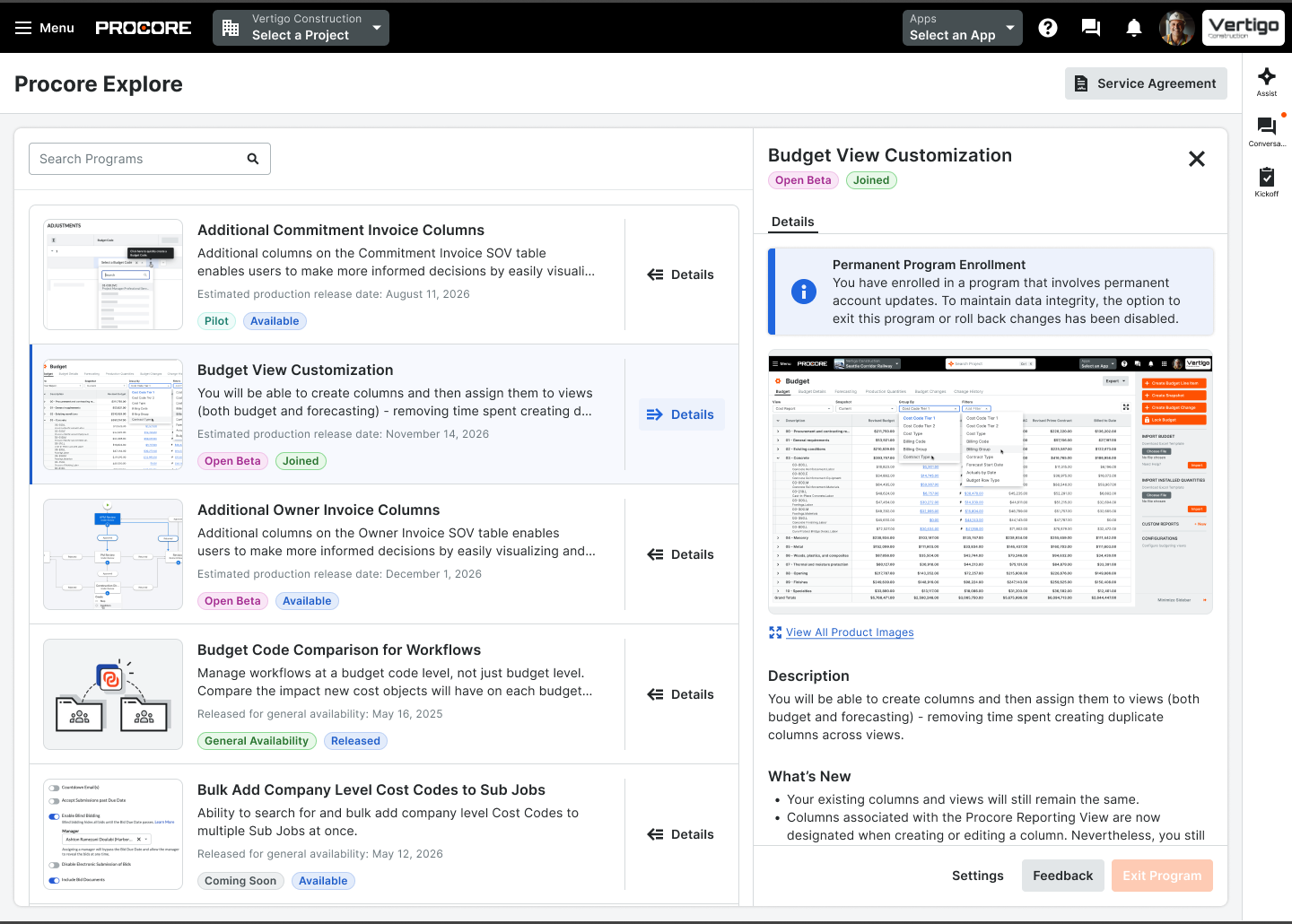
Task: Click 'Released for general availability: May 12, 2026'
Action: (x=320, y=854)
